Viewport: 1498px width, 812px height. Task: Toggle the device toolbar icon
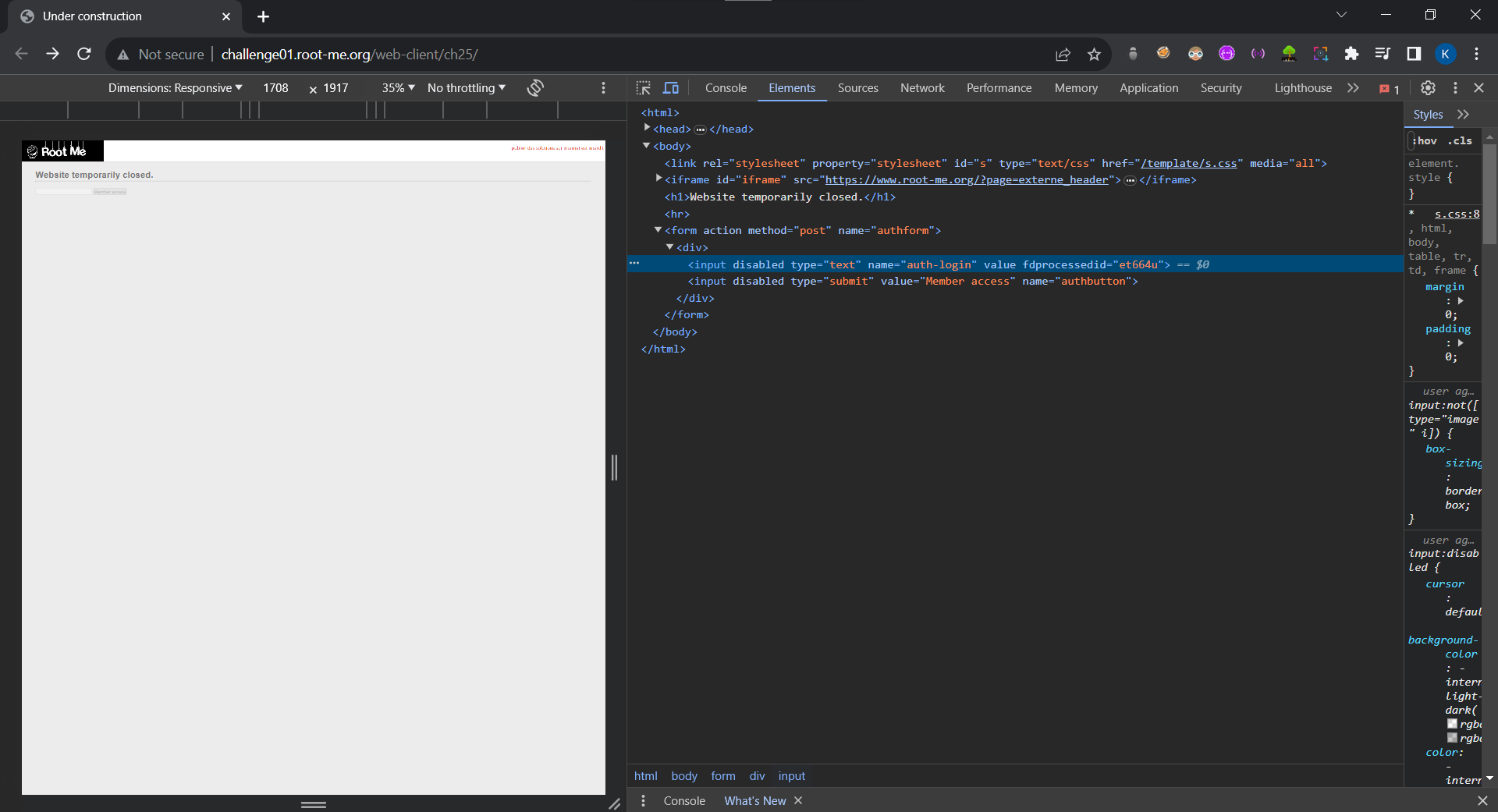coord(671,88)
